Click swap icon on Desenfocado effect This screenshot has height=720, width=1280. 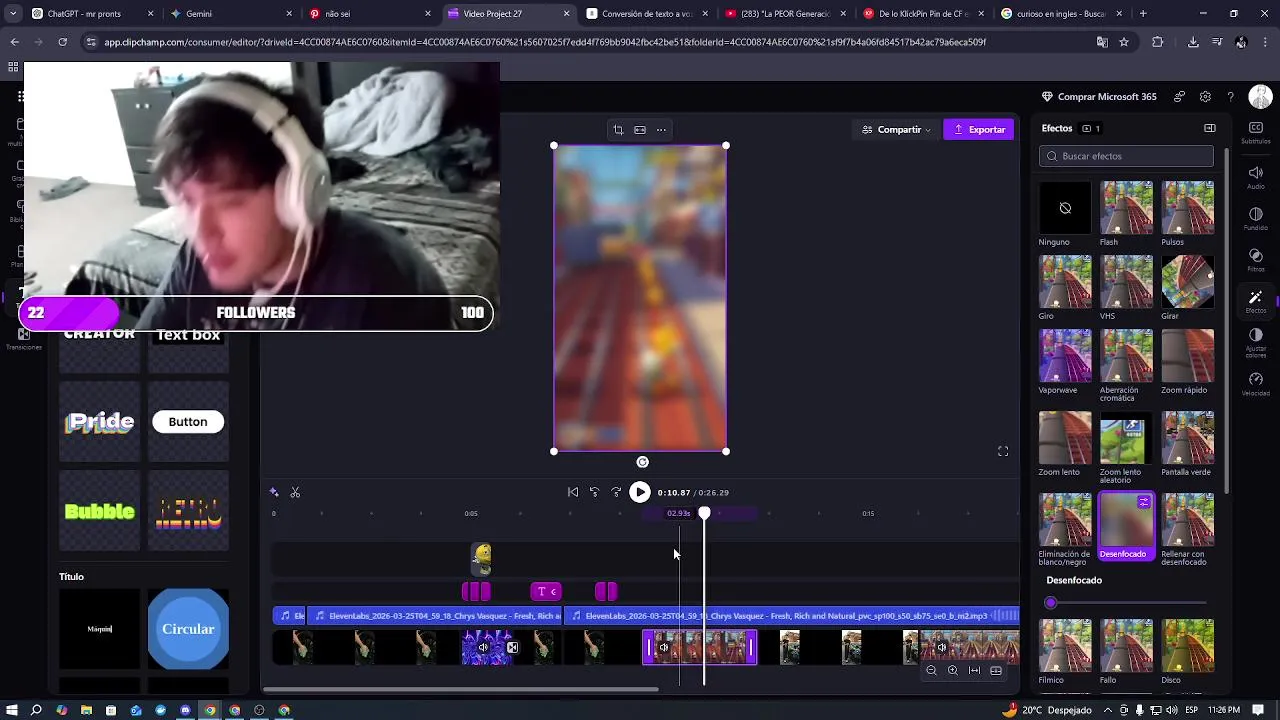click(1143, 503)
